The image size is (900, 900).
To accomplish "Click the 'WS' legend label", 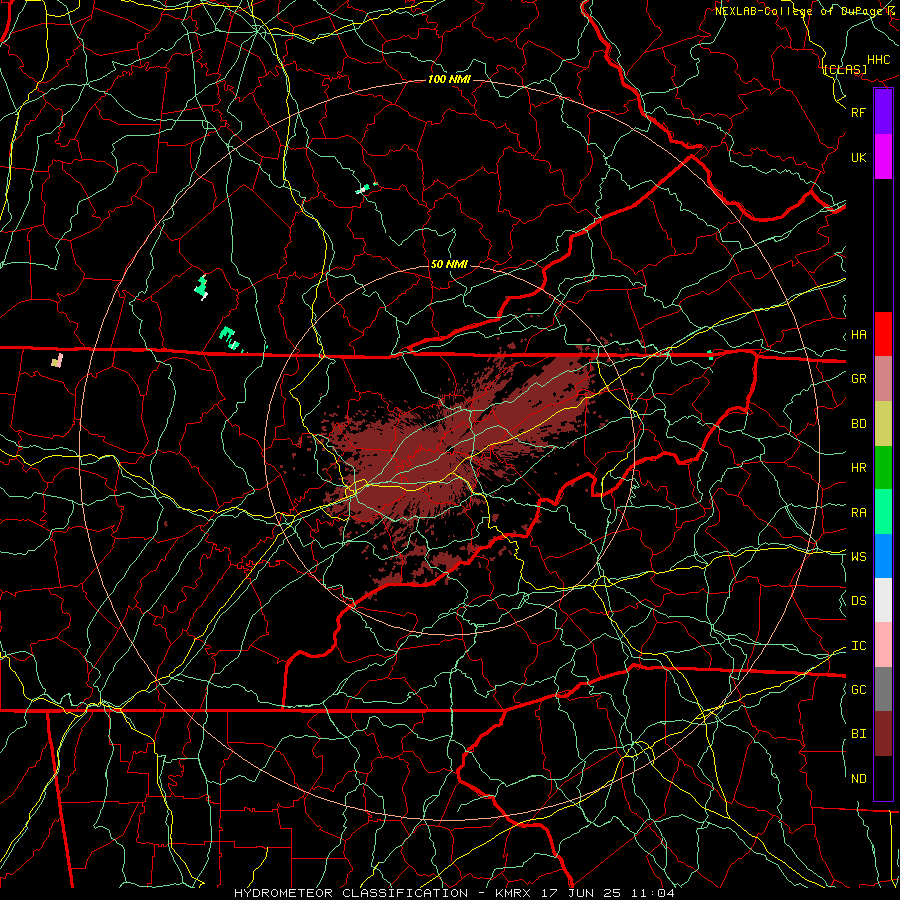I will click(858, 557).
